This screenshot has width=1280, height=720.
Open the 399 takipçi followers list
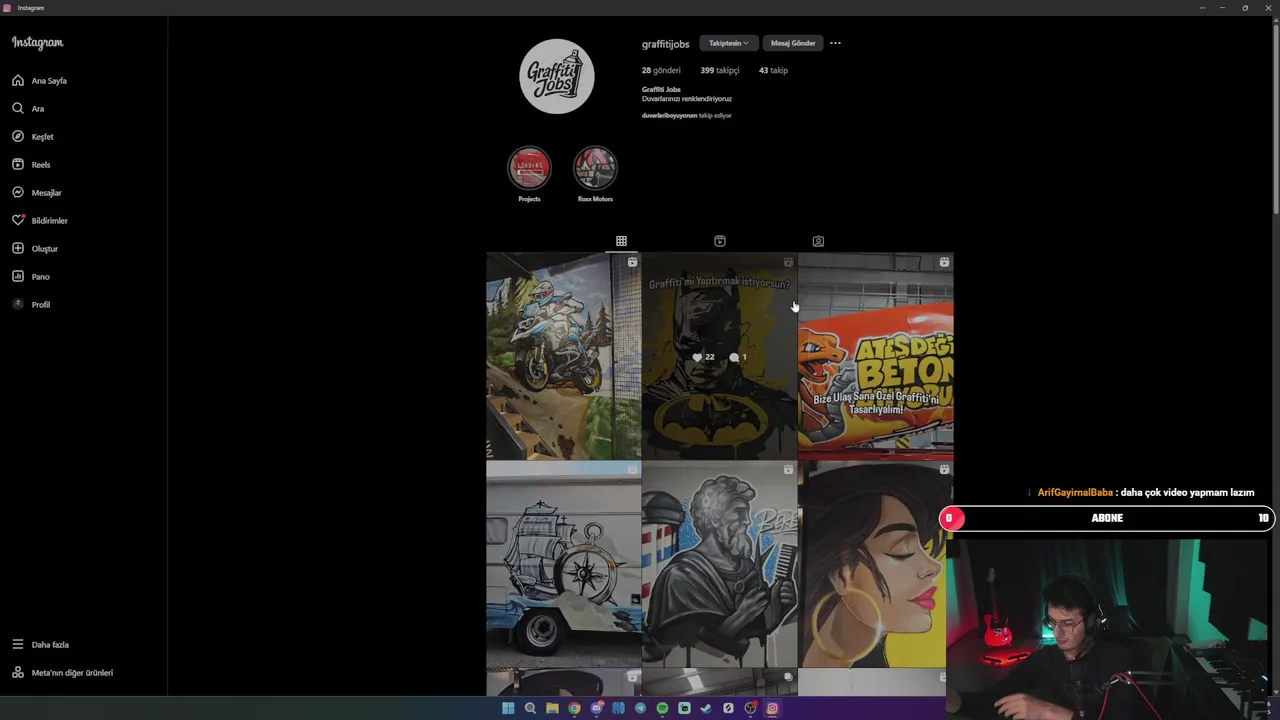pyautogui.click(x=720, y=70)
